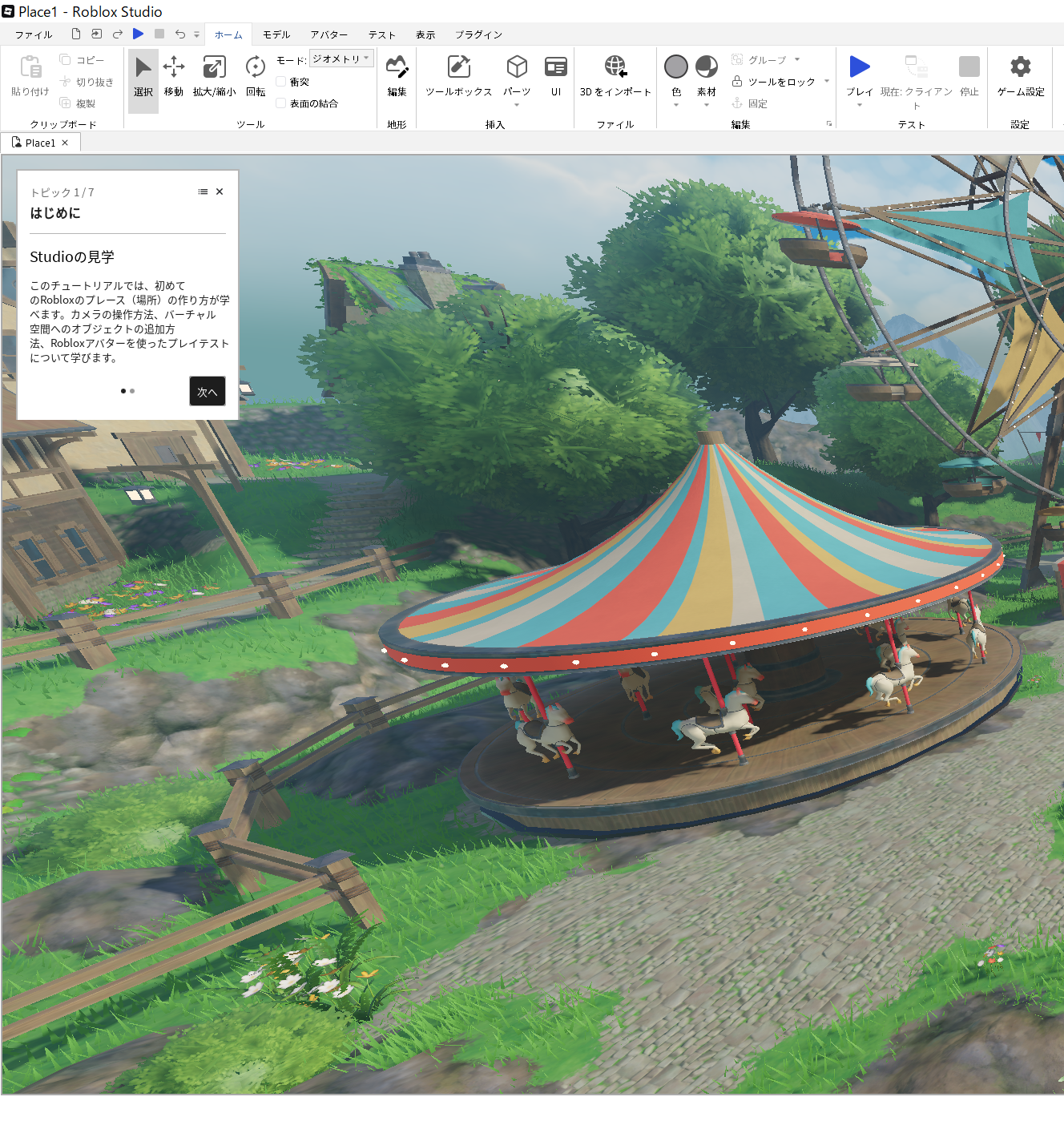The image size is (1064, 1121).
Task: Click the 切り抜き (Cut) scissors icon
Action: point(66,81)
